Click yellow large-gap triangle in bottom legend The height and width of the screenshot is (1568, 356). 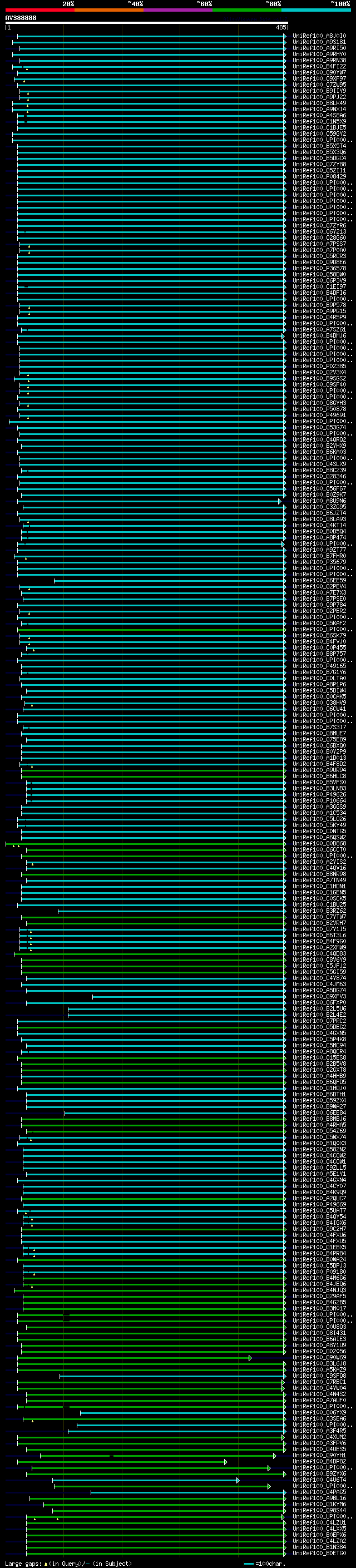click(46, 1563)
